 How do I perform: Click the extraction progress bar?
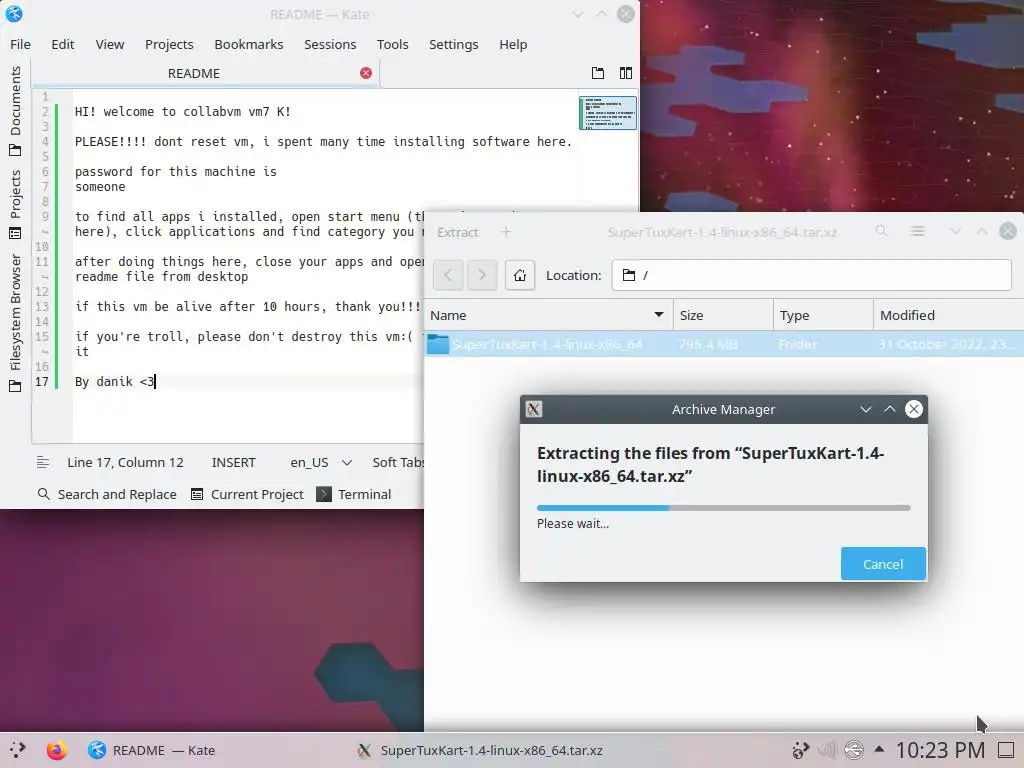(724, 507)
